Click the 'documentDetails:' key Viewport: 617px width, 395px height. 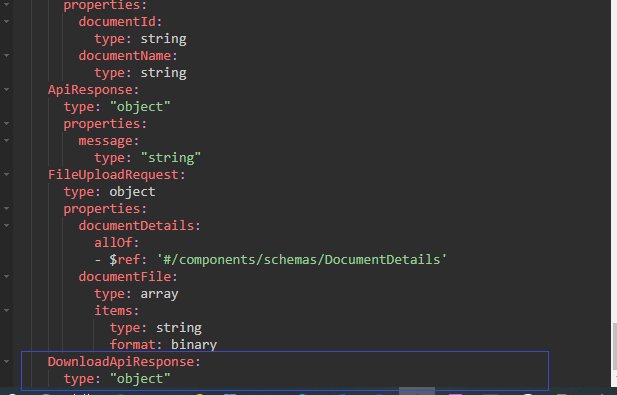[x=139, y=225]
